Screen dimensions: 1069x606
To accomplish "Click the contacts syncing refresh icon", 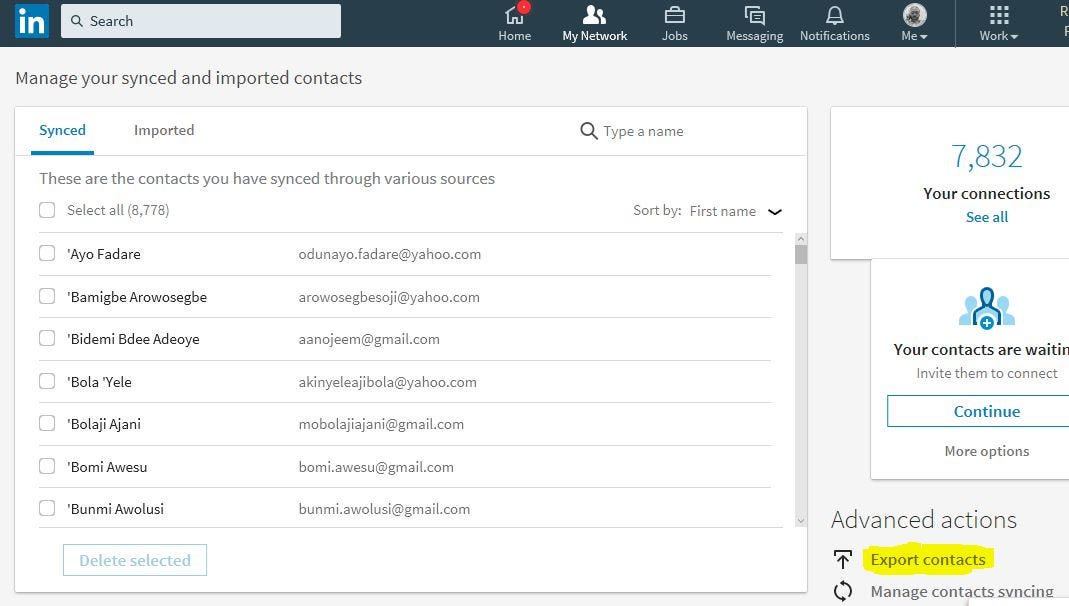I will (x=843, y=590).
